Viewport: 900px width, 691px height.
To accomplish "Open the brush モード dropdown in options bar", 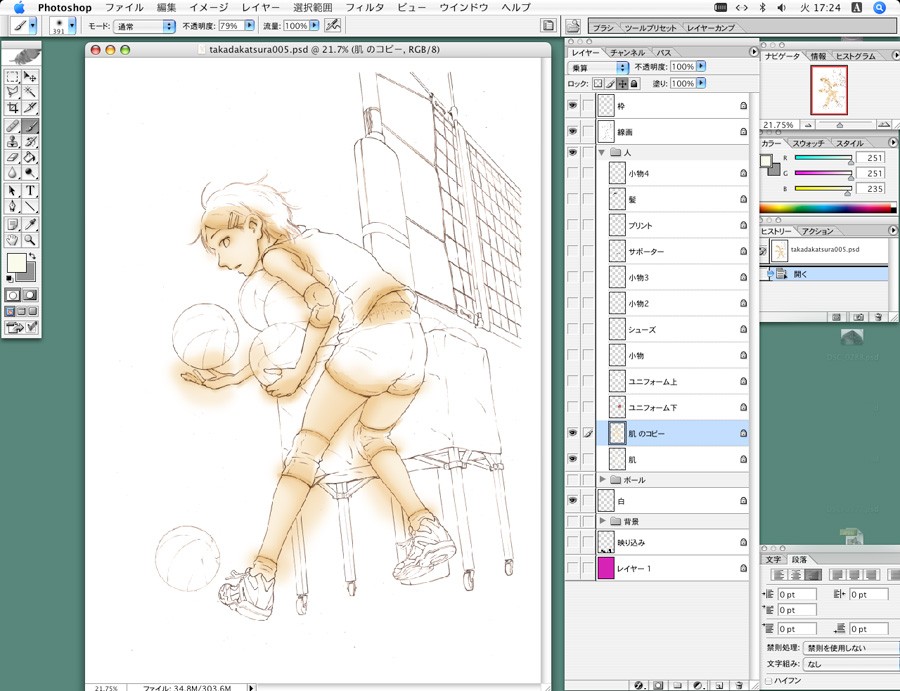I will (x=144, y=26).
